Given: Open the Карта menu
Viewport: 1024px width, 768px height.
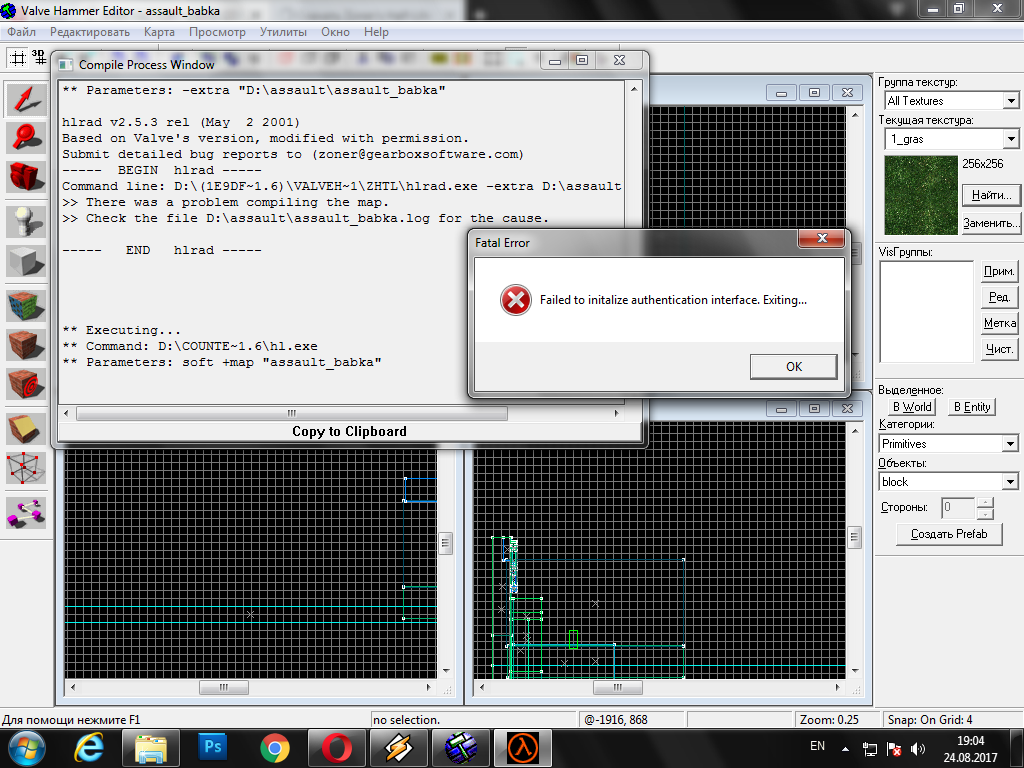Looking at the screenshot, I should 159,32.
